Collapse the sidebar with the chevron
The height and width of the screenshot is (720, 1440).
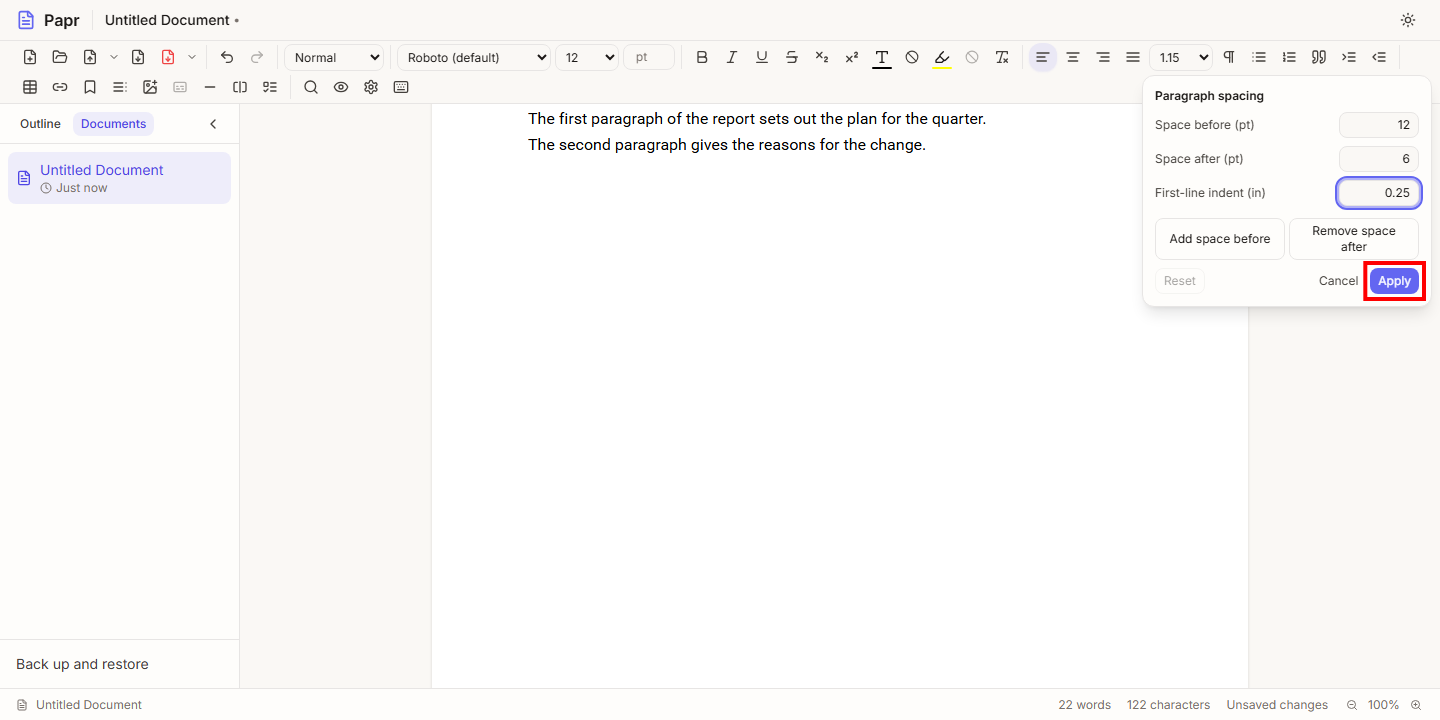213,124
